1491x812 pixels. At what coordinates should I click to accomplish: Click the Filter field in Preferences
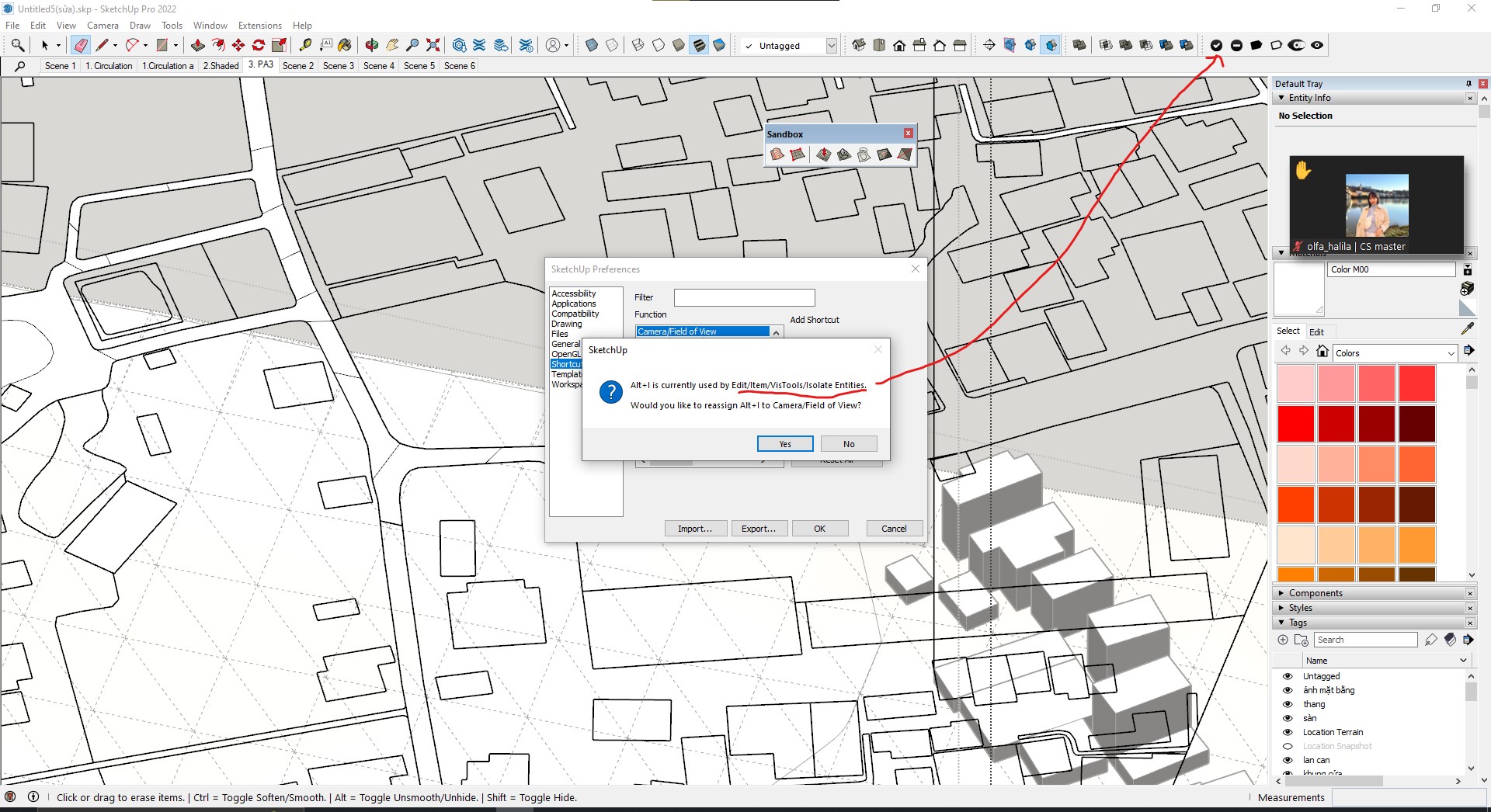[744, 297]
